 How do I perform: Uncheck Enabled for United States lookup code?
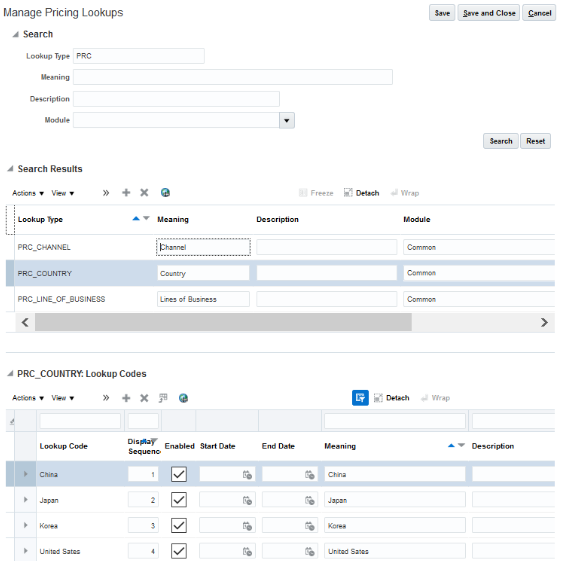coord(179,551)
